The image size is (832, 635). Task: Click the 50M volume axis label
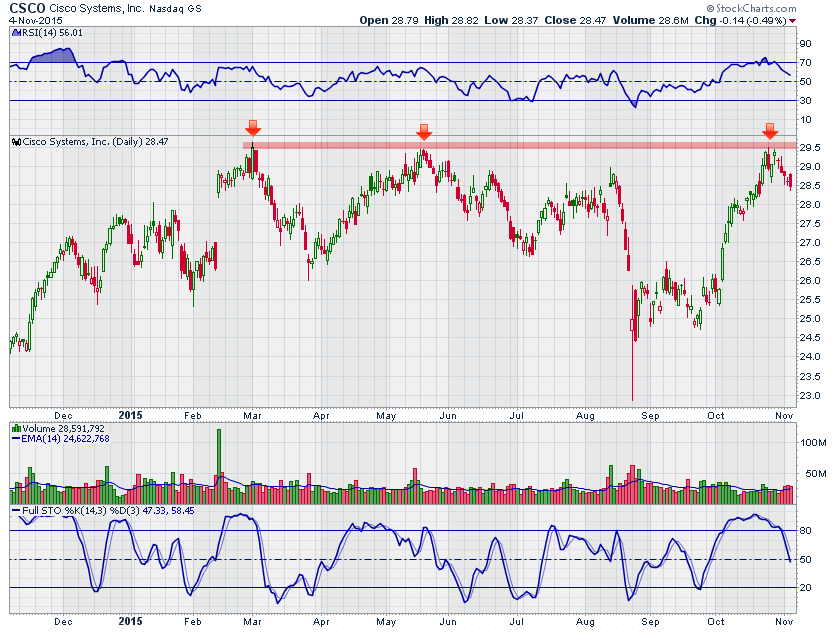(x=816, y=473)
